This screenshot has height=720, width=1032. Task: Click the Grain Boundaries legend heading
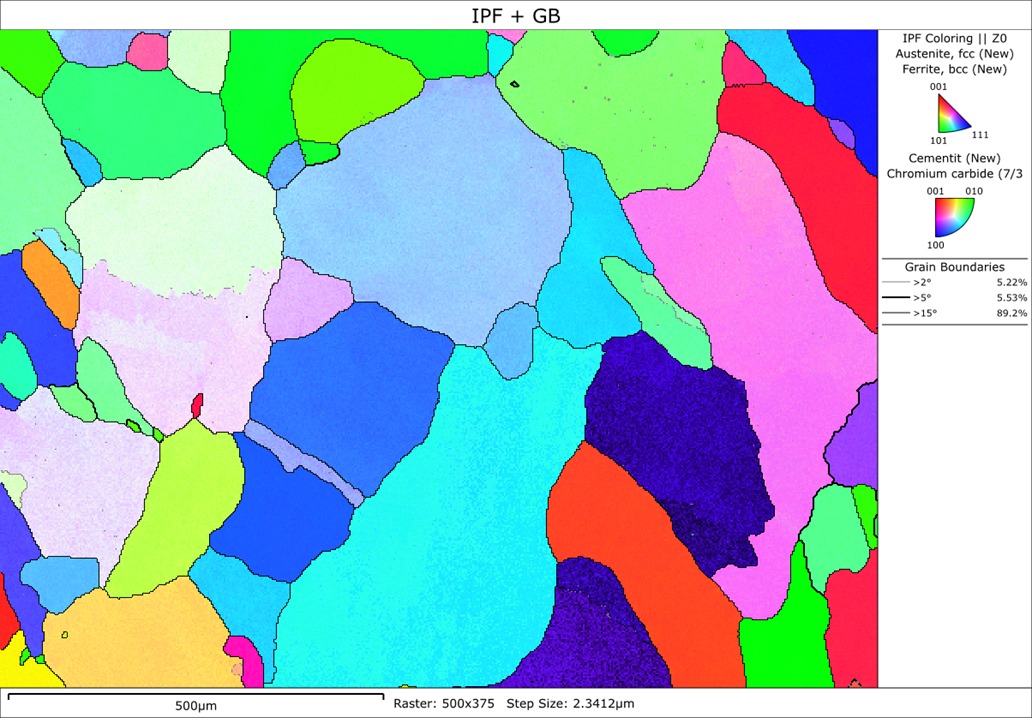(954, 267)
